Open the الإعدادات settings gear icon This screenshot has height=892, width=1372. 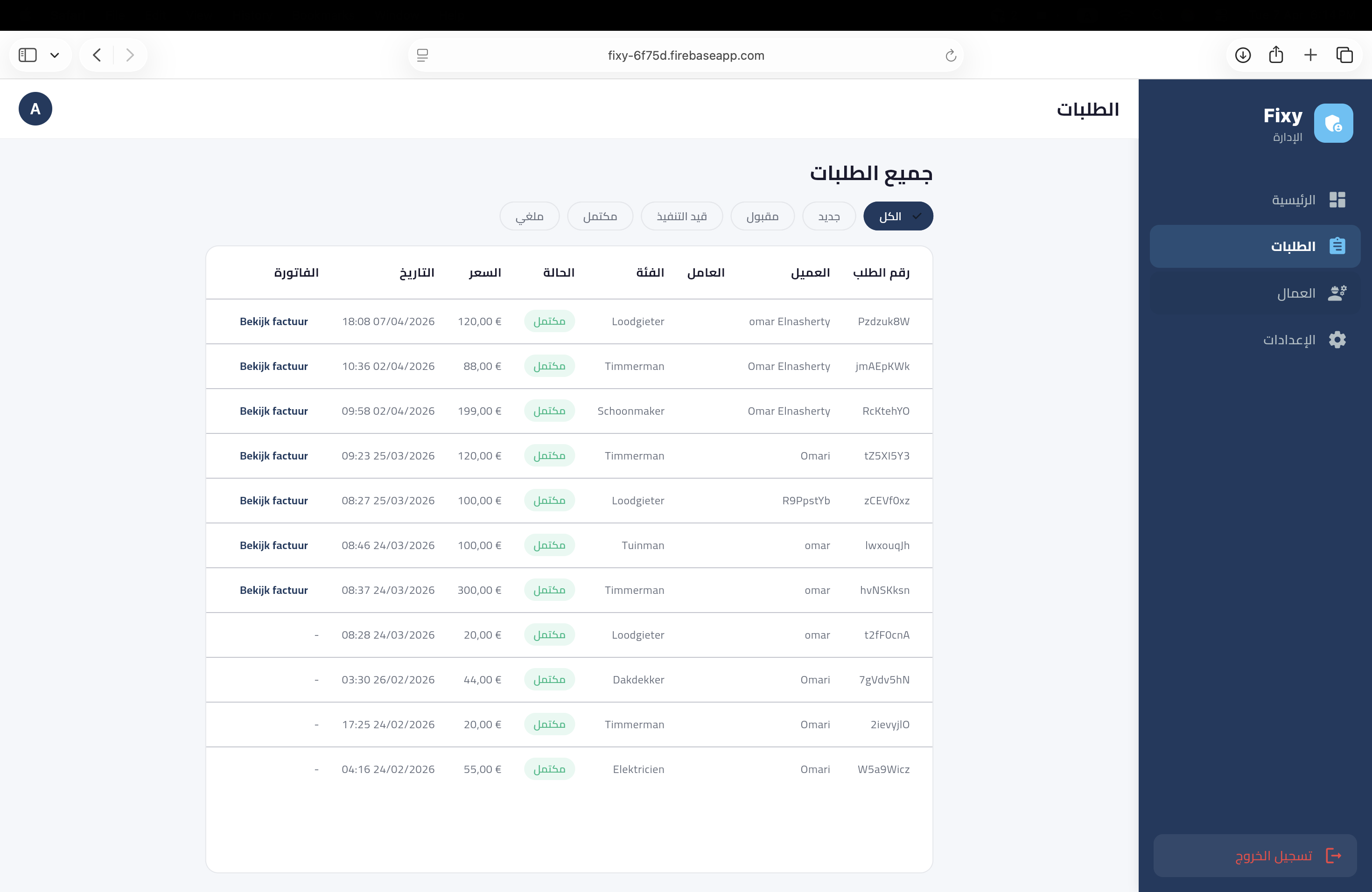pyautogui.click(x=1338, y=340)
